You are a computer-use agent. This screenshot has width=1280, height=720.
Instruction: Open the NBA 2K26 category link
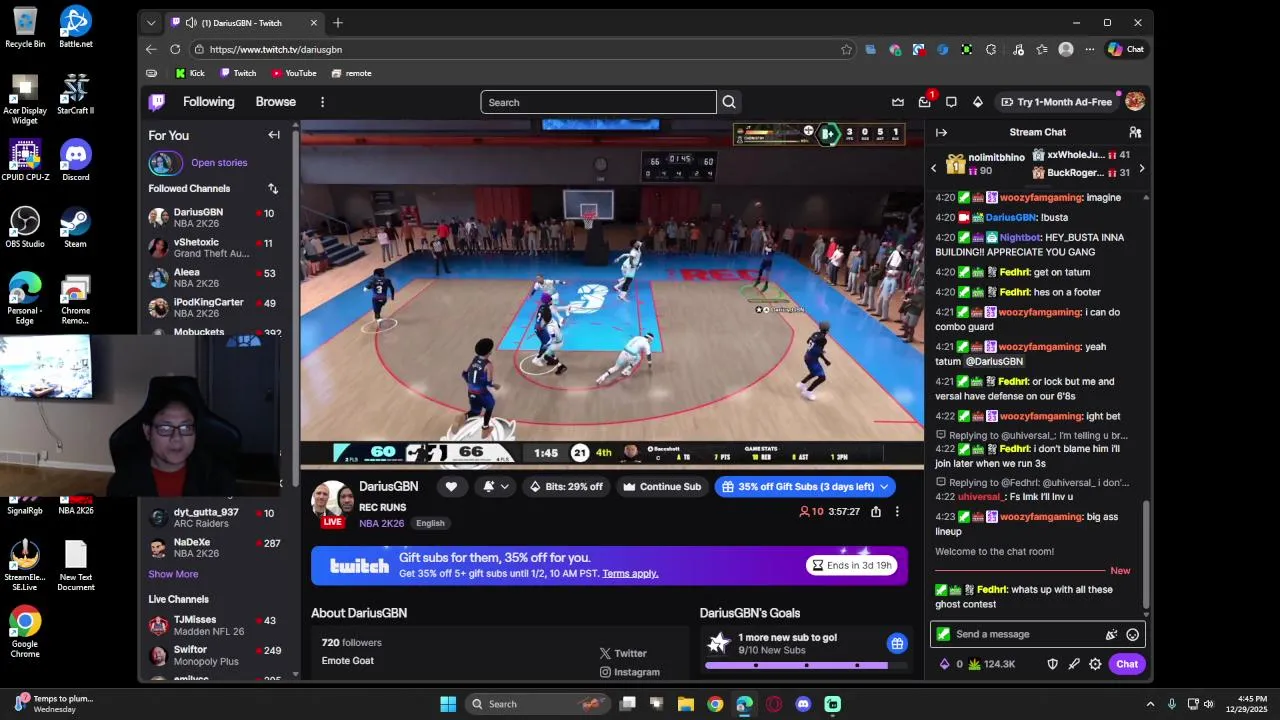point(382,523)
